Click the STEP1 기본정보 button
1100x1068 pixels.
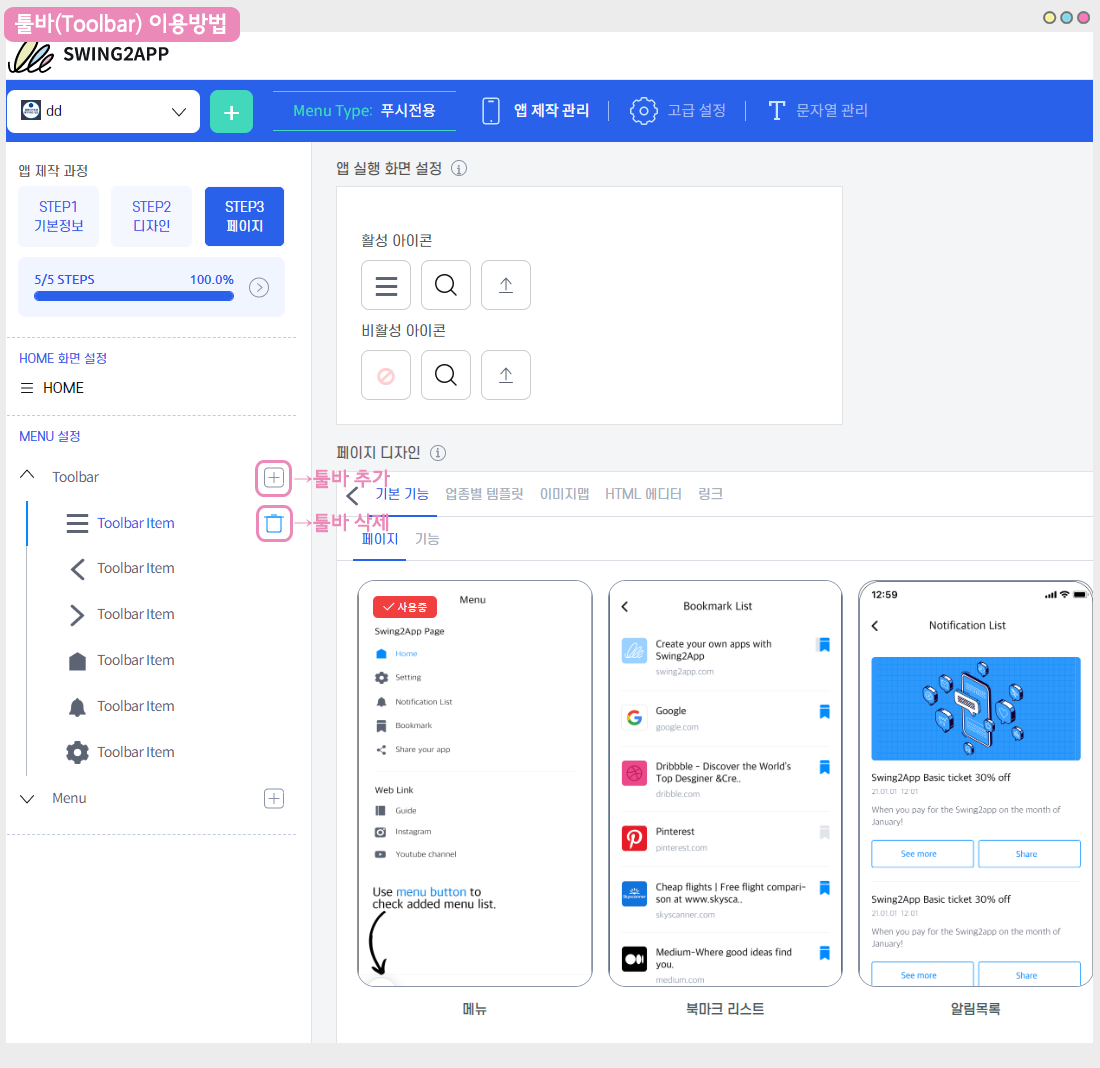pyautogui.click(x=59, y=216)
